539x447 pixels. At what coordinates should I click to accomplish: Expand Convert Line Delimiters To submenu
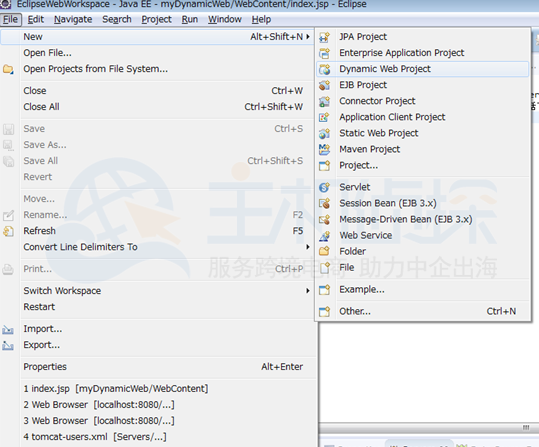[308, 247]
